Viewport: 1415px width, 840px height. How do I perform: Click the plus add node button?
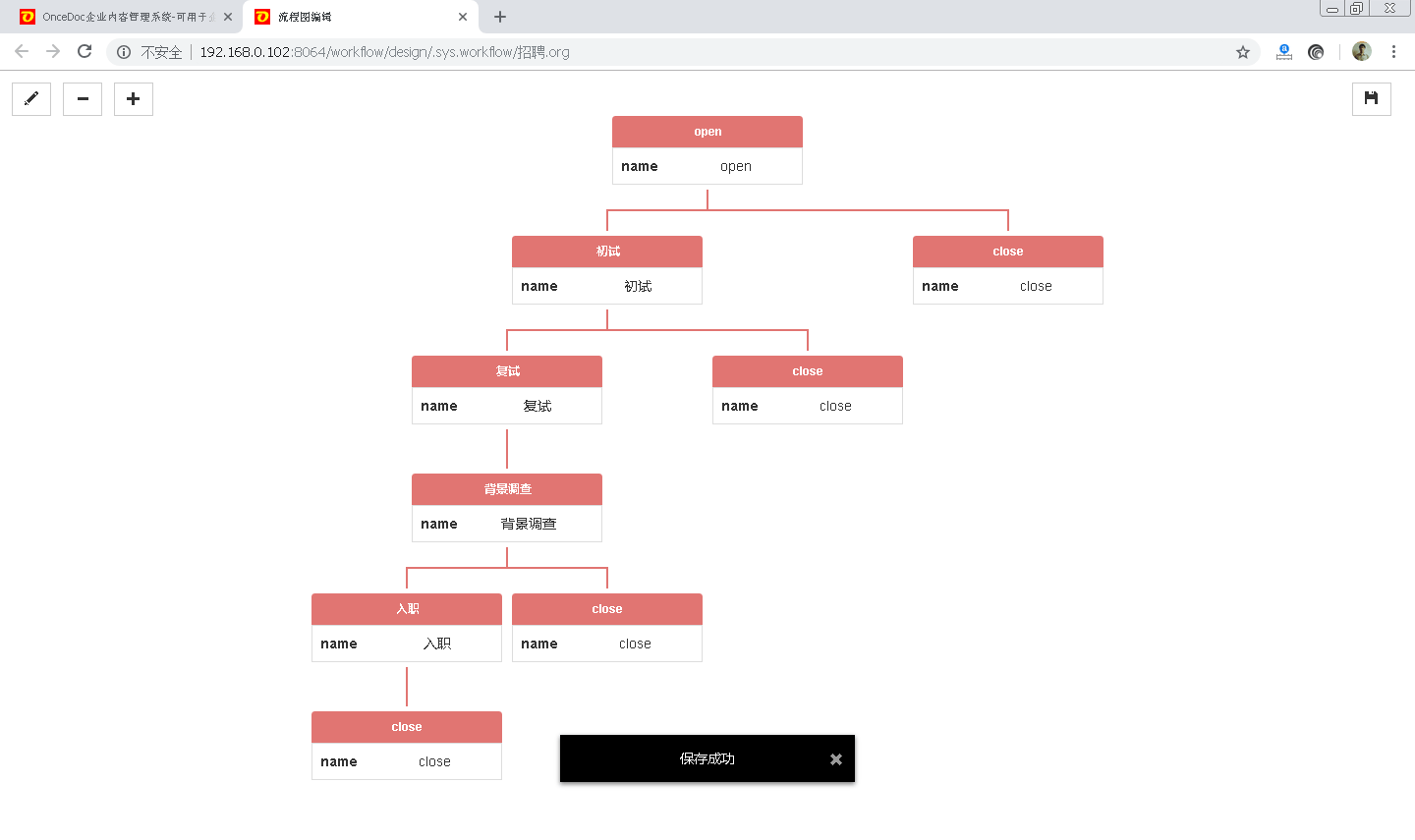[134, 99]
